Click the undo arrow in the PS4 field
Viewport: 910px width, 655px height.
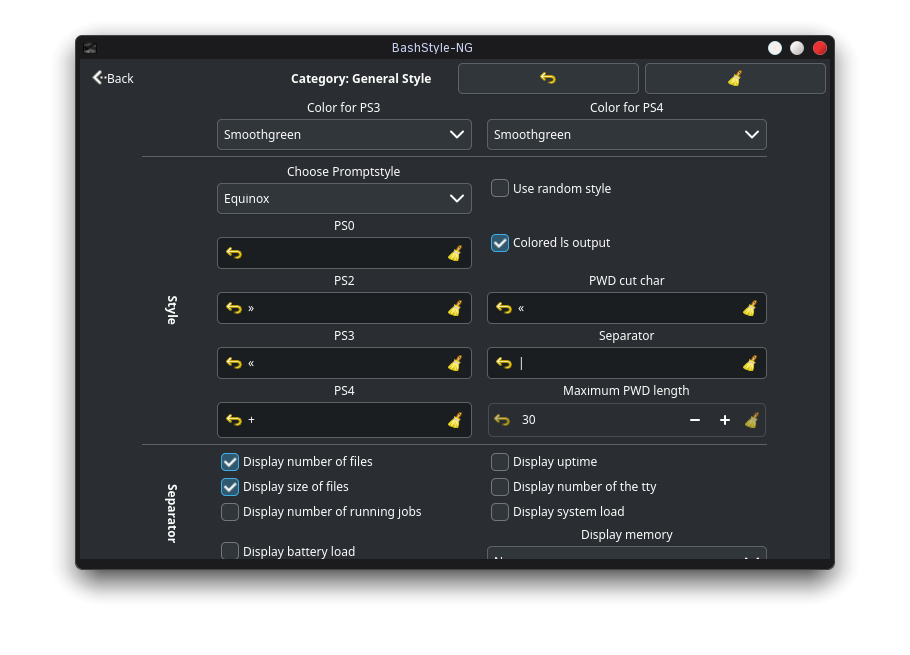click(234, 420)
